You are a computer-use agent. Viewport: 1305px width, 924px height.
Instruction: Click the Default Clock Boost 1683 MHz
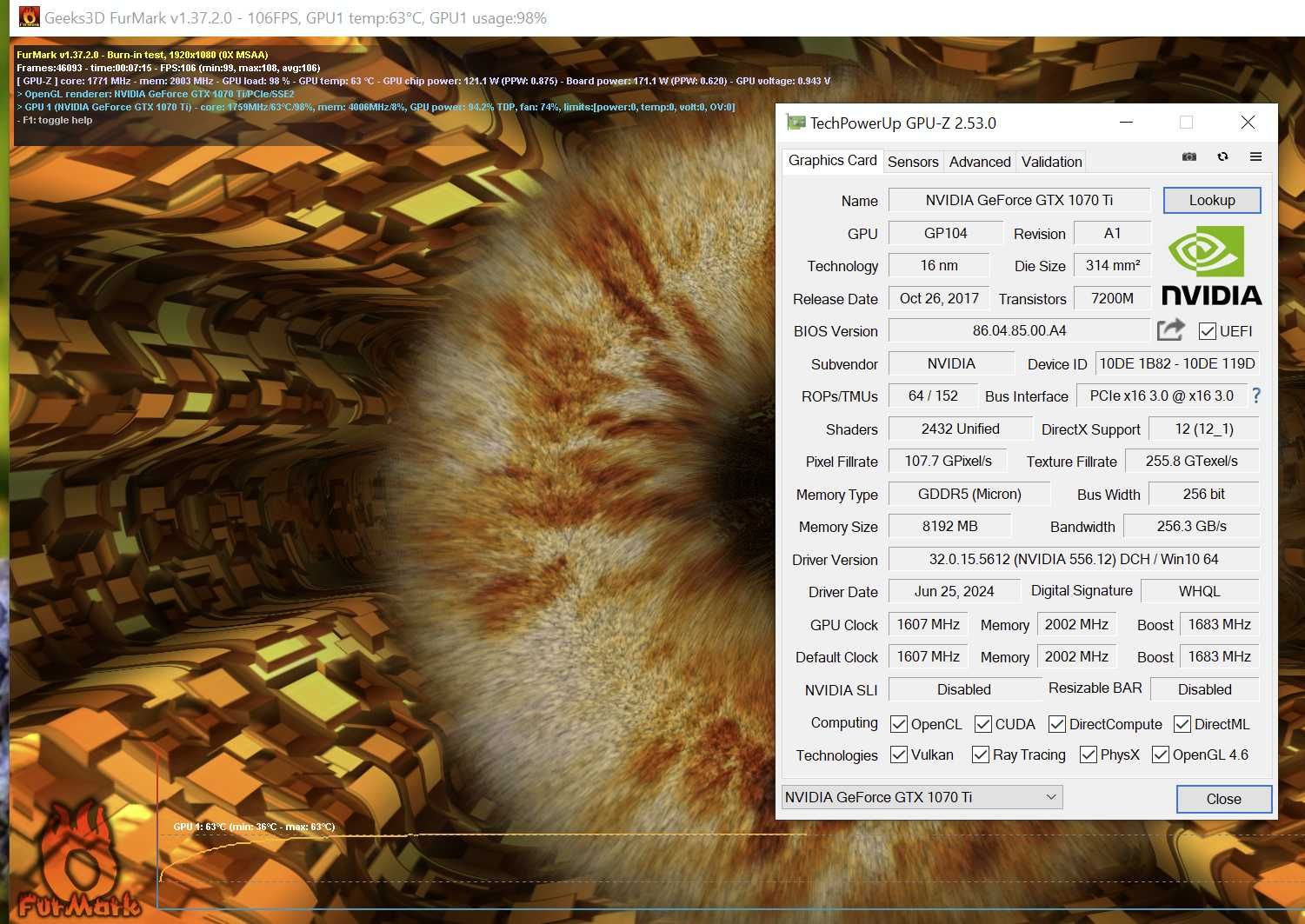click(1219, 656)
